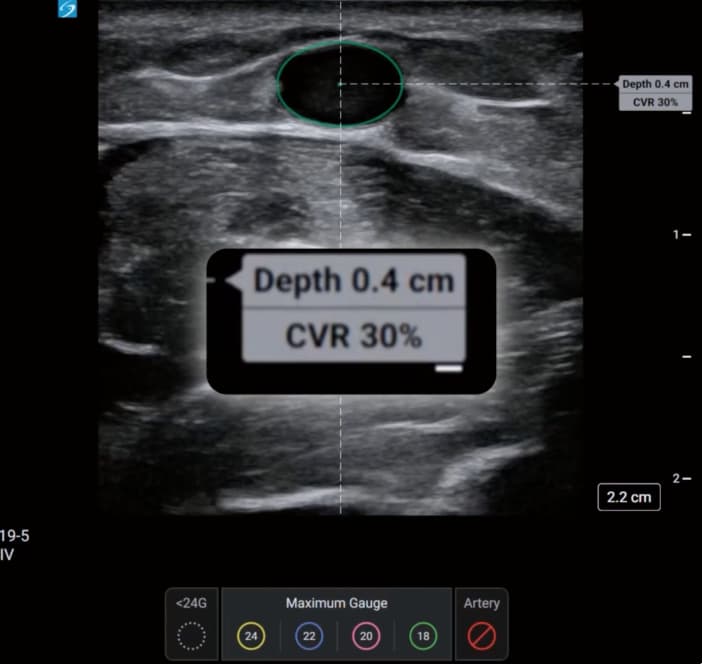The height and width of the screenshot is (664, 702).
Task: Click the small CVR 30% tag
Action: pyautogui.click(x=655, y=102)
